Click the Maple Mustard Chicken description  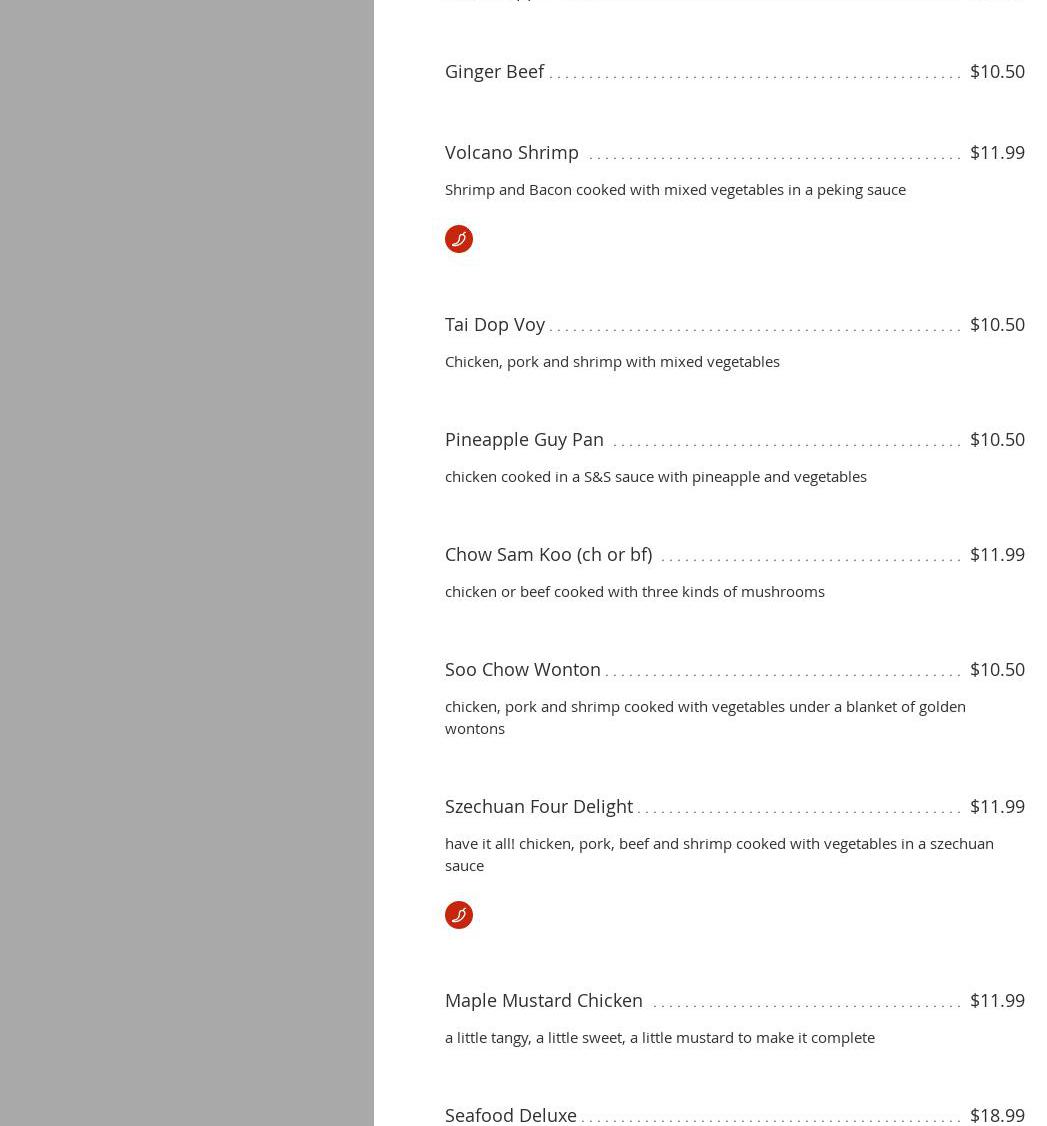[659, 1037]
